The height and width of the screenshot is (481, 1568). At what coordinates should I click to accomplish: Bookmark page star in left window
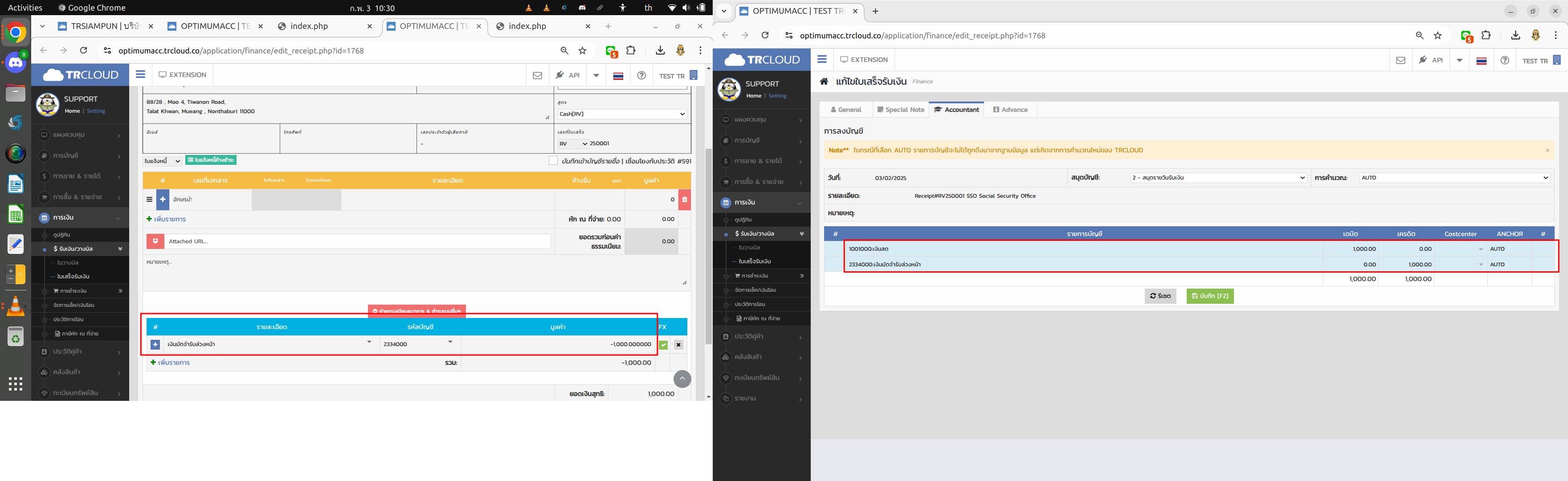click(x=583, y=50)
